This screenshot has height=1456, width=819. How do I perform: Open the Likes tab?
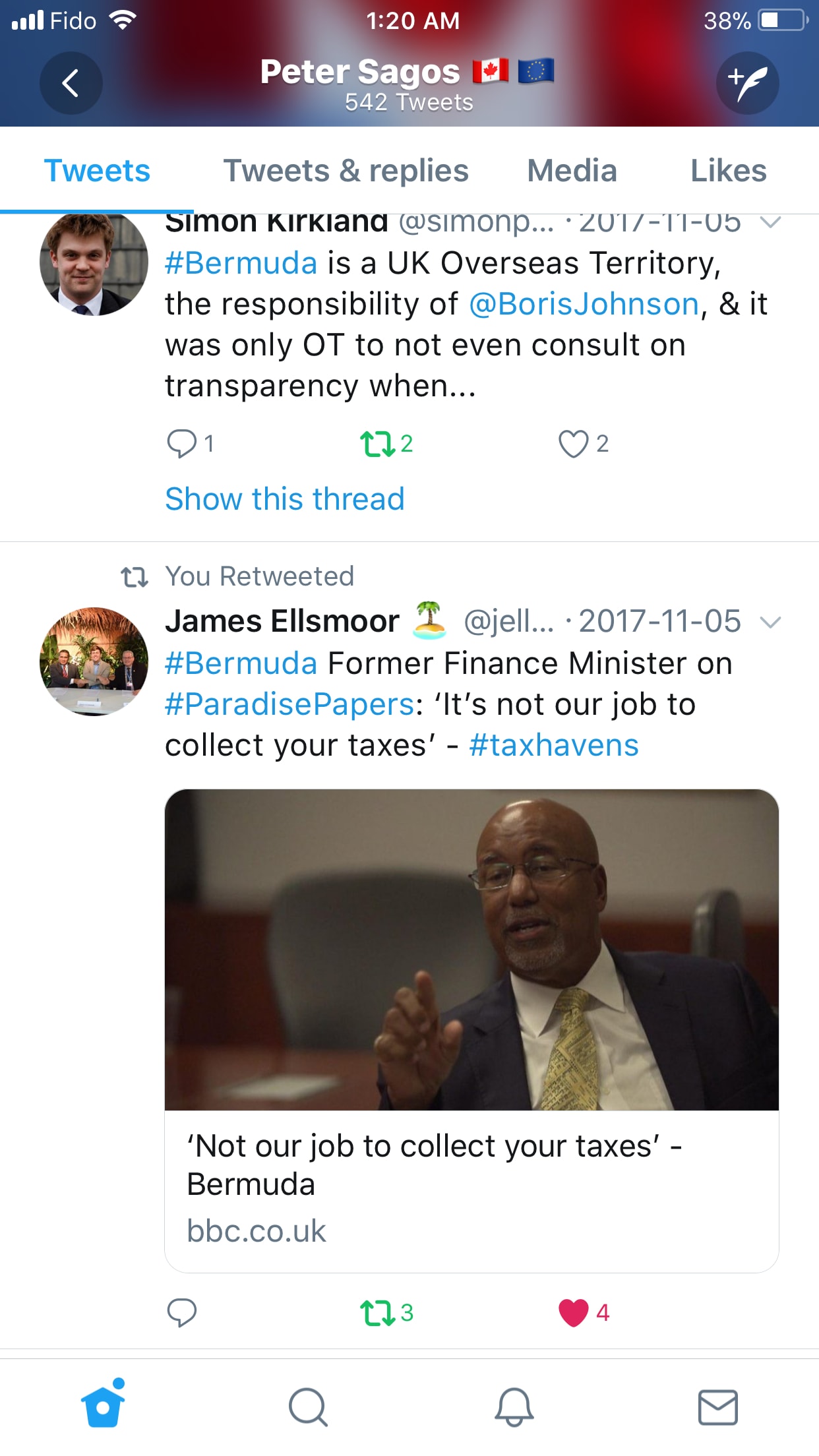pos(729,171)
